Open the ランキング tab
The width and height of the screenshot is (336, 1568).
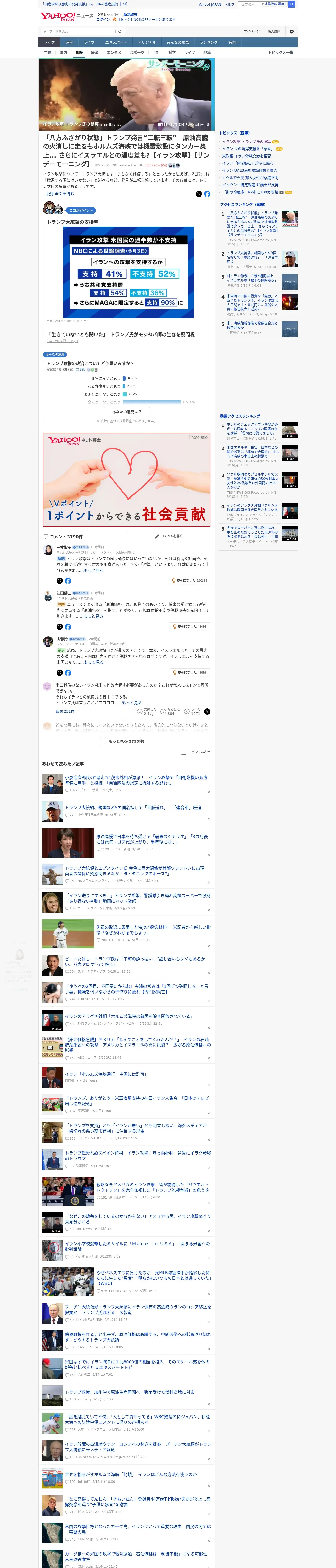(209, 43)
